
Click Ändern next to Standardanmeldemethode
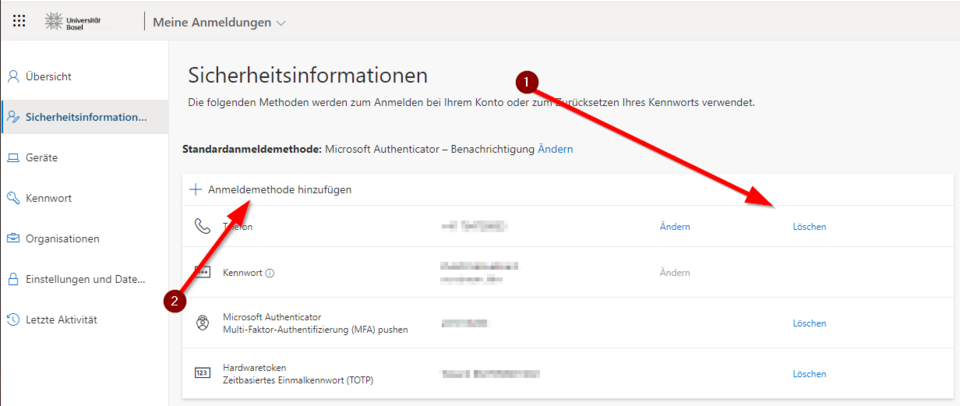pyautogui.click(x=555, y=149)
